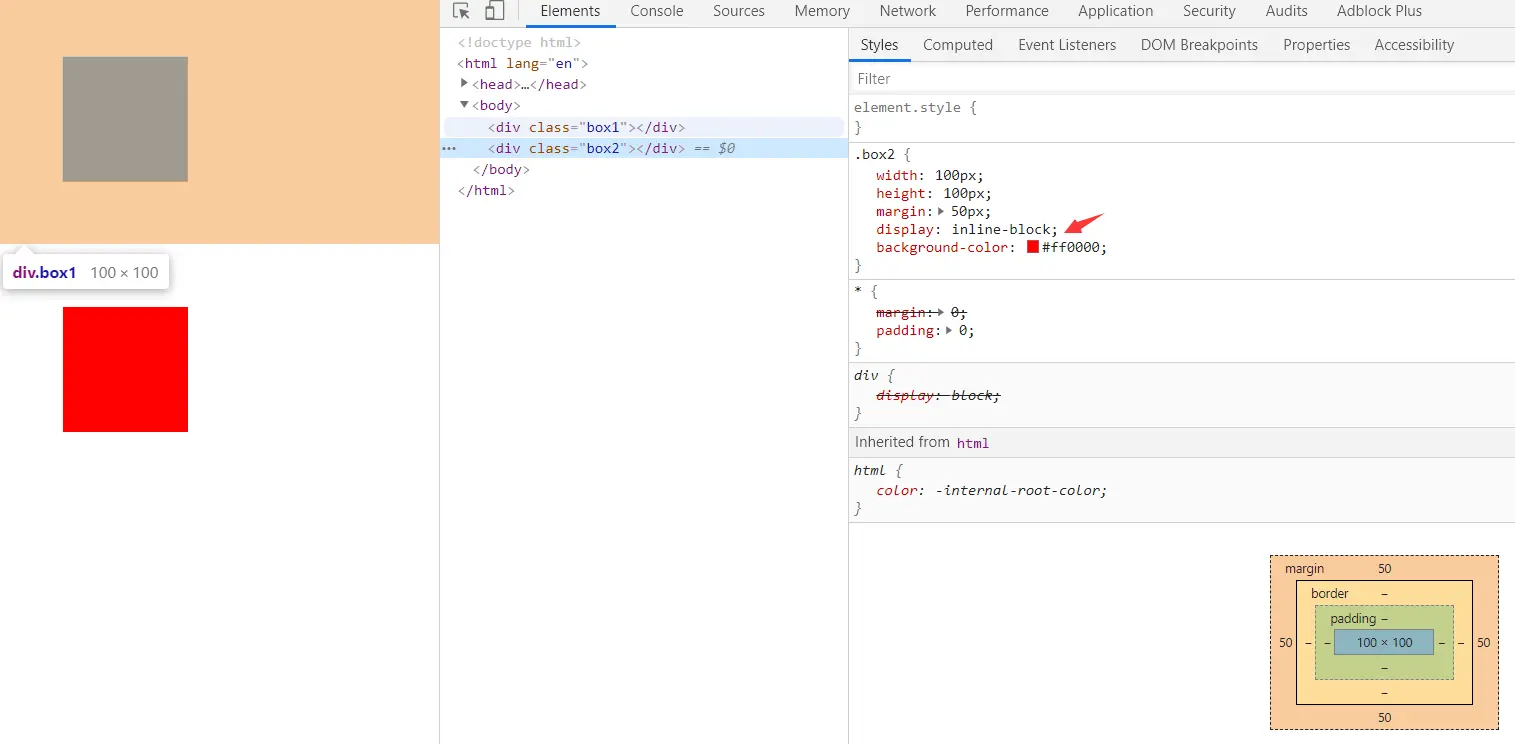Click the div.box1 inspect tooltip
The height and width of the screenshot is (744, 1515).
click(x=86, y=272)
